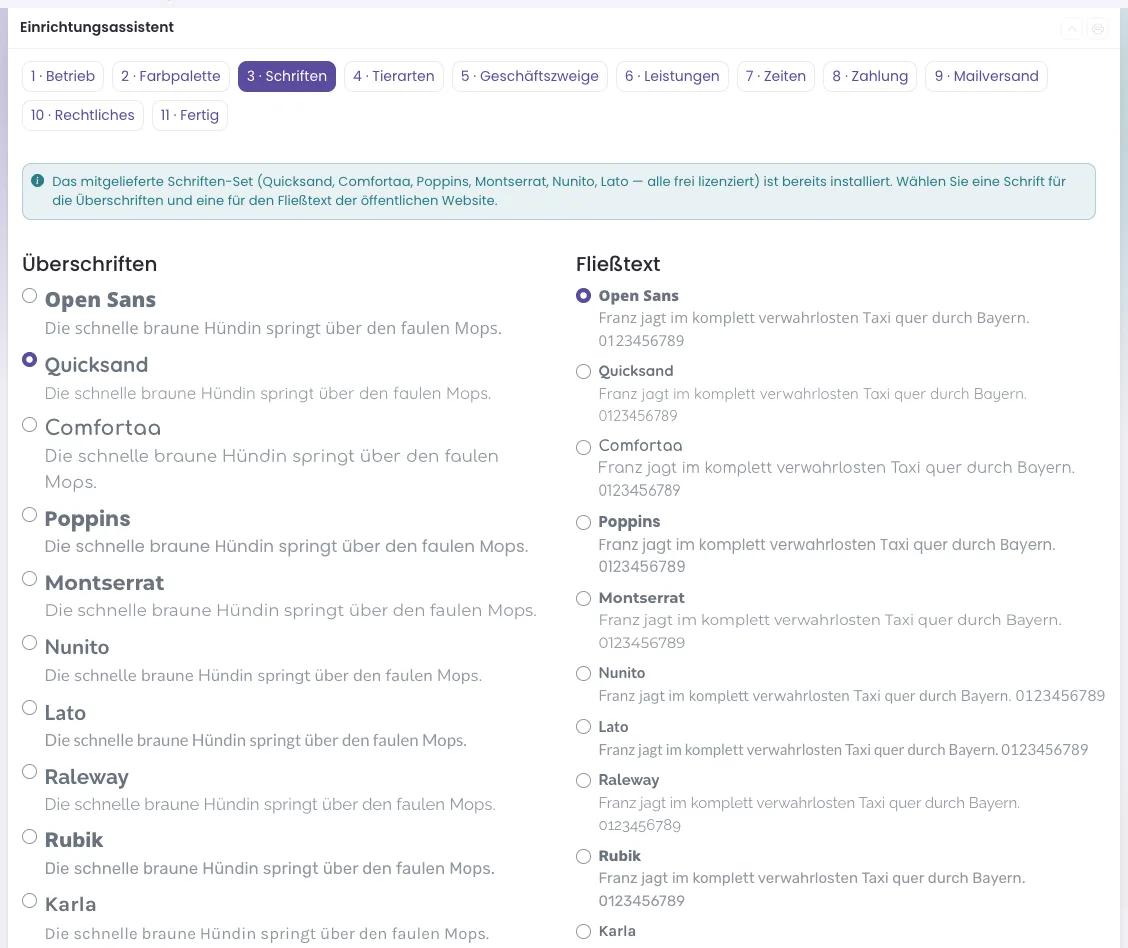Screen dimensions: 1128x948
Task: Switch to step 4 · Tierarten
Action: [394, 76]
